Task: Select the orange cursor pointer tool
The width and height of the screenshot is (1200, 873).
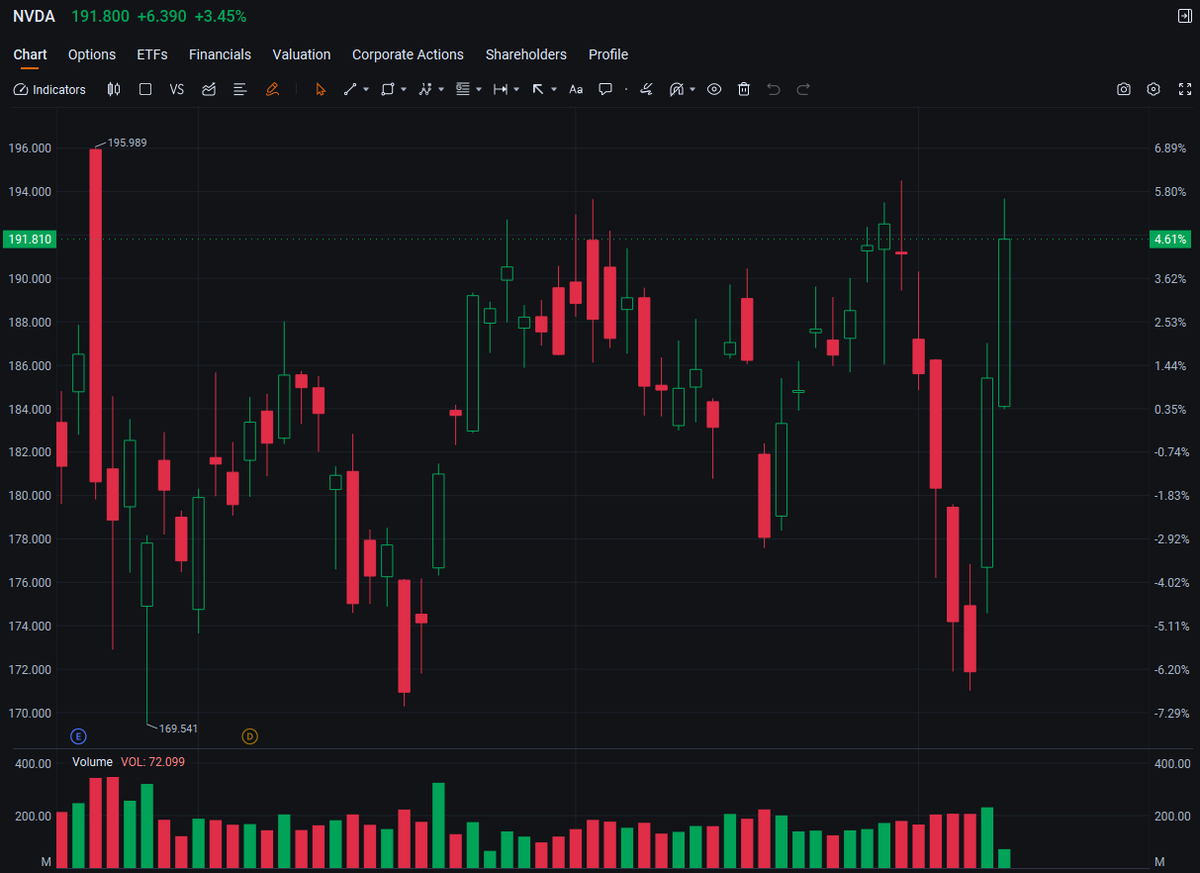Action: click(x=320, y=89)
